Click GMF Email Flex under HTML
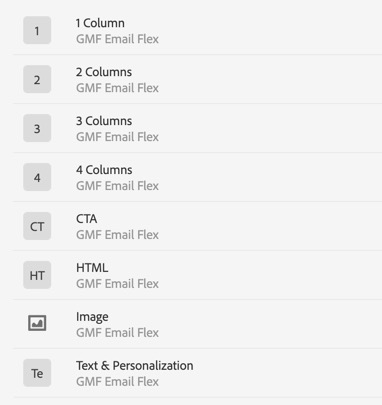This screenshot has height=405, width=382. (x=117, y=284)
